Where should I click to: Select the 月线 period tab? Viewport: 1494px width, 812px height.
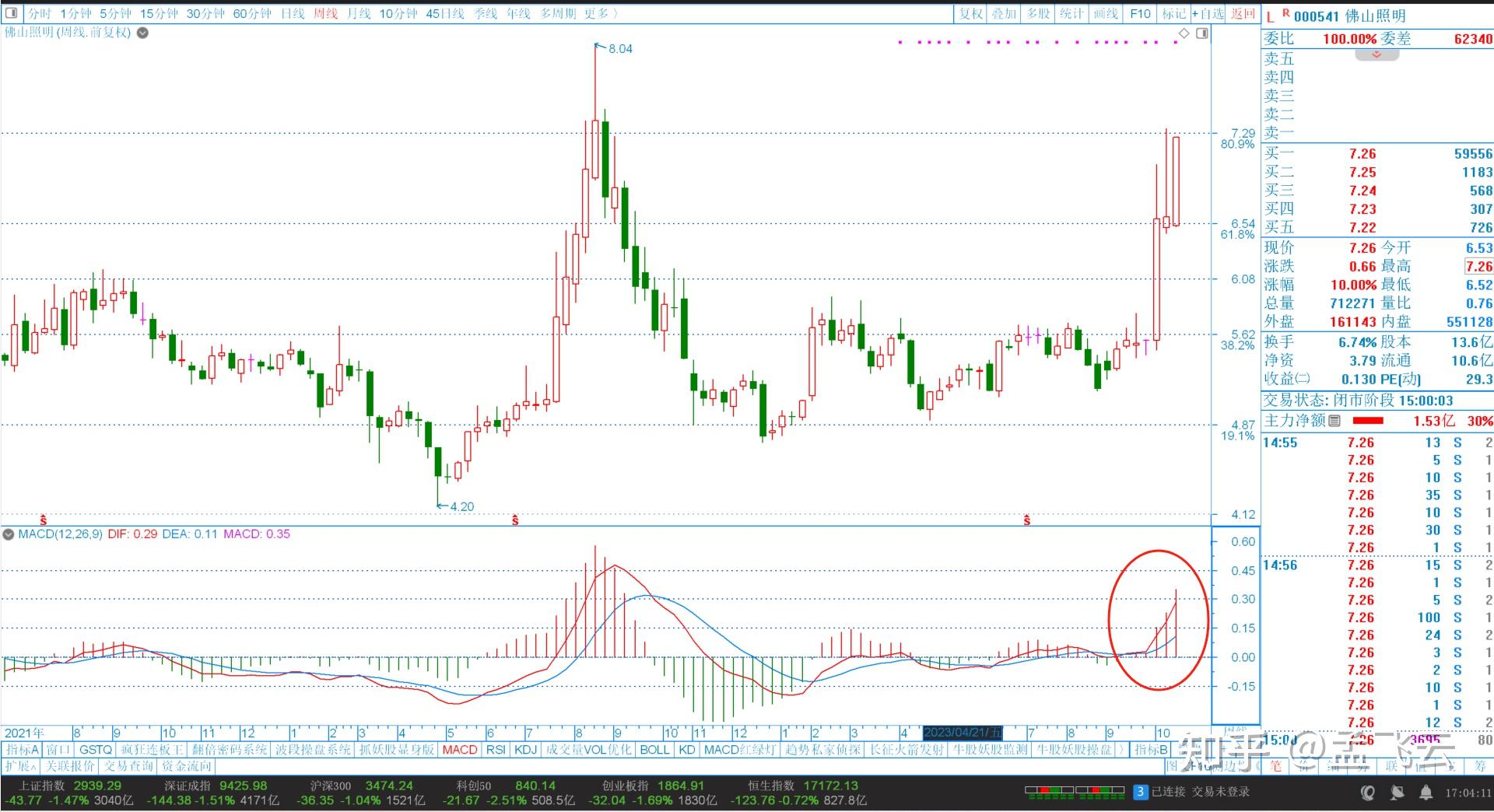pos(359,13)
